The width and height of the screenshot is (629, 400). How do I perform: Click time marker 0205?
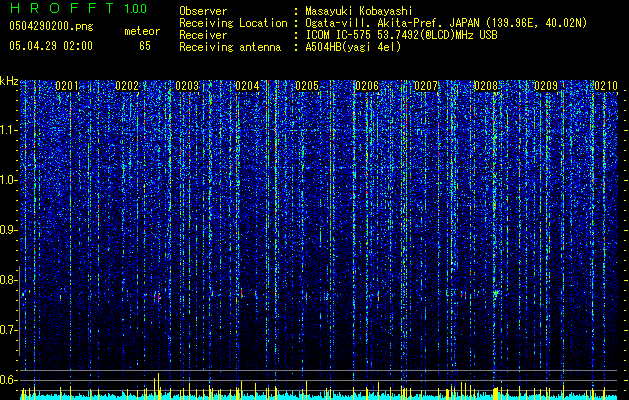coord(307,86)
